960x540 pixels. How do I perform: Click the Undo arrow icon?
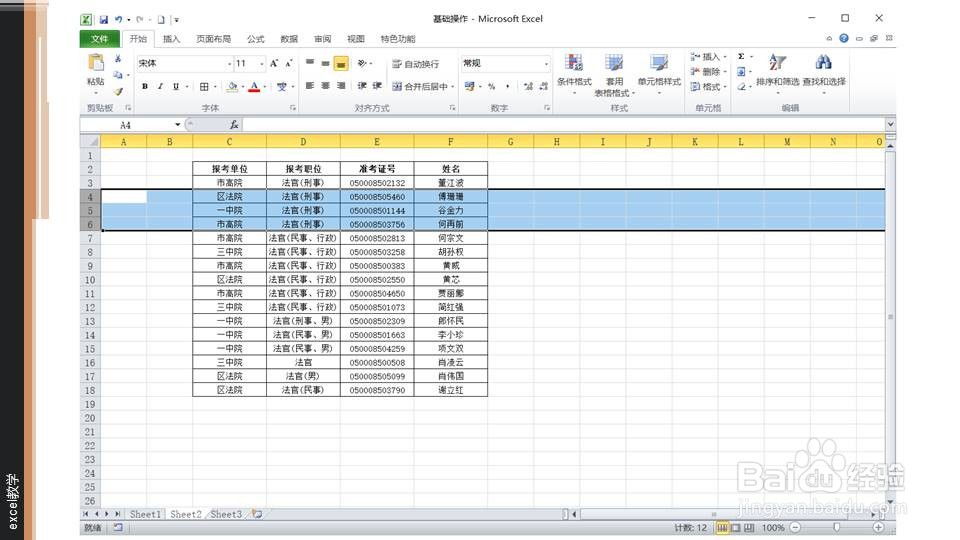[x=118, y=20]
